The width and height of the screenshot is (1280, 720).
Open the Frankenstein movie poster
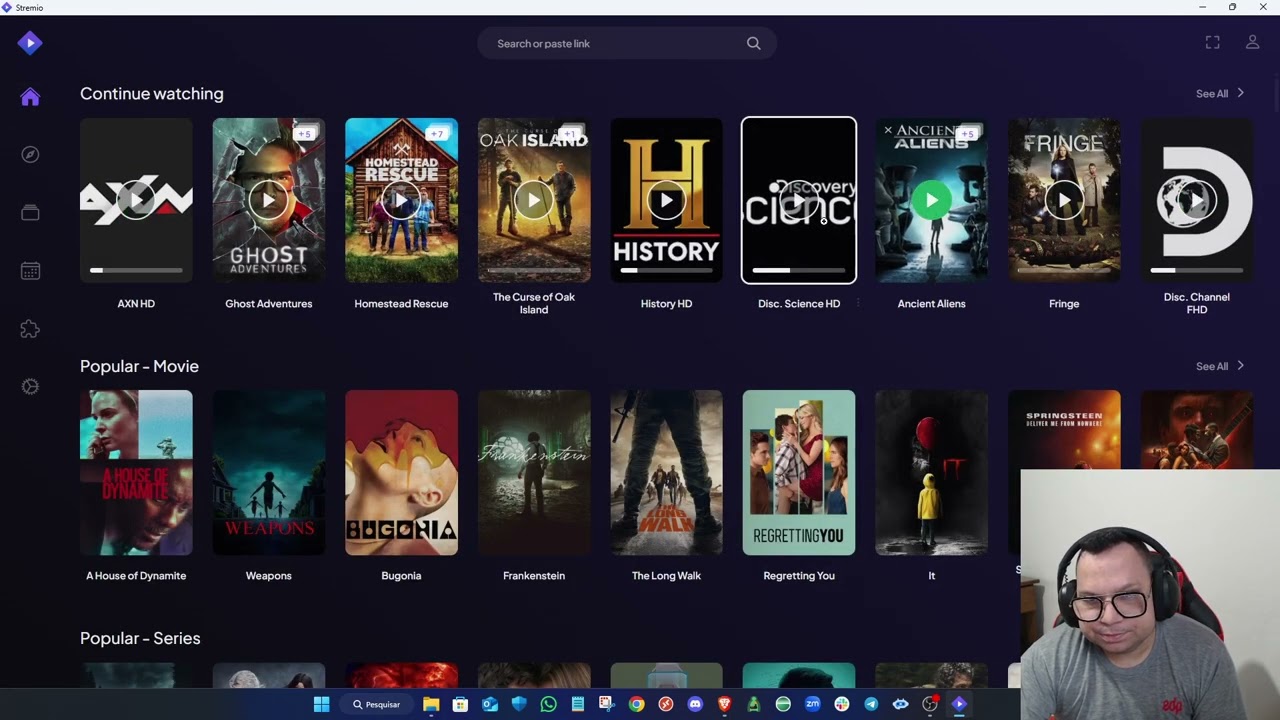click(534, 472)
